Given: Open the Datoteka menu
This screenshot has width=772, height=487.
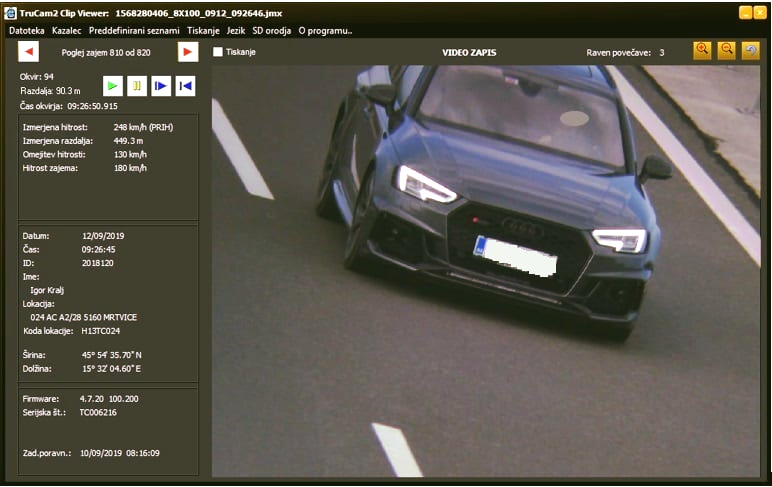Looking at the screenshot, I should tap(26, 31).
